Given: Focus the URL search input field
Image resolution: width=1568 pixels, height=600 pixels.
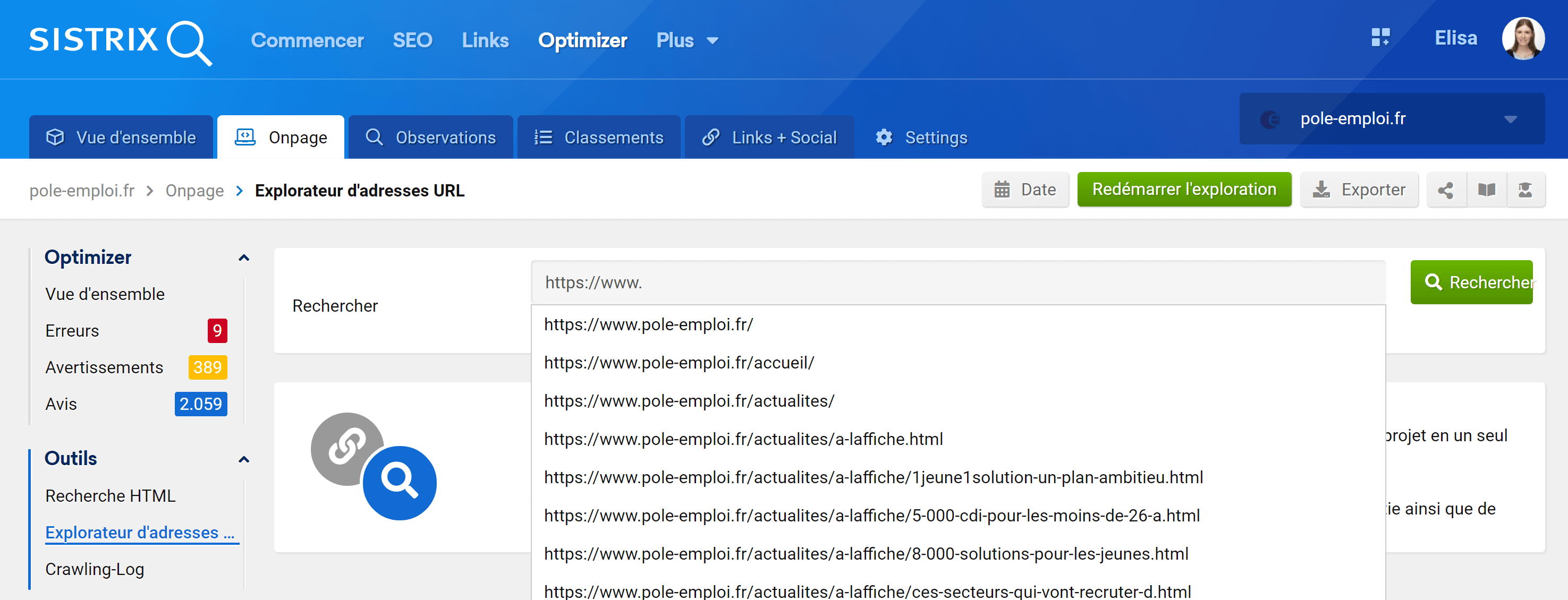Looking at the screenshot, I should tap(958, 283).
